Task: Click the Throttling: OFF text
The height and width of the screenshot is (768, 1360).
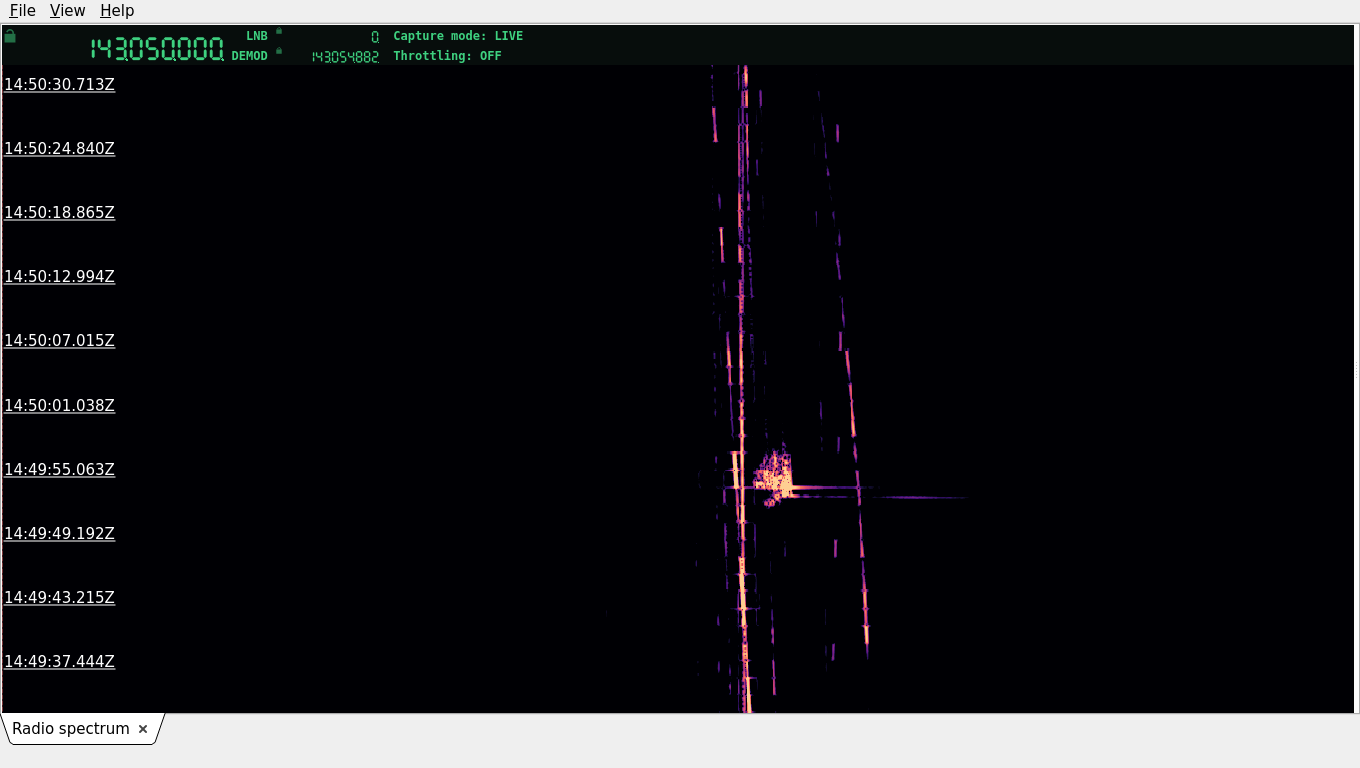Action: click(x=447, y=56)
